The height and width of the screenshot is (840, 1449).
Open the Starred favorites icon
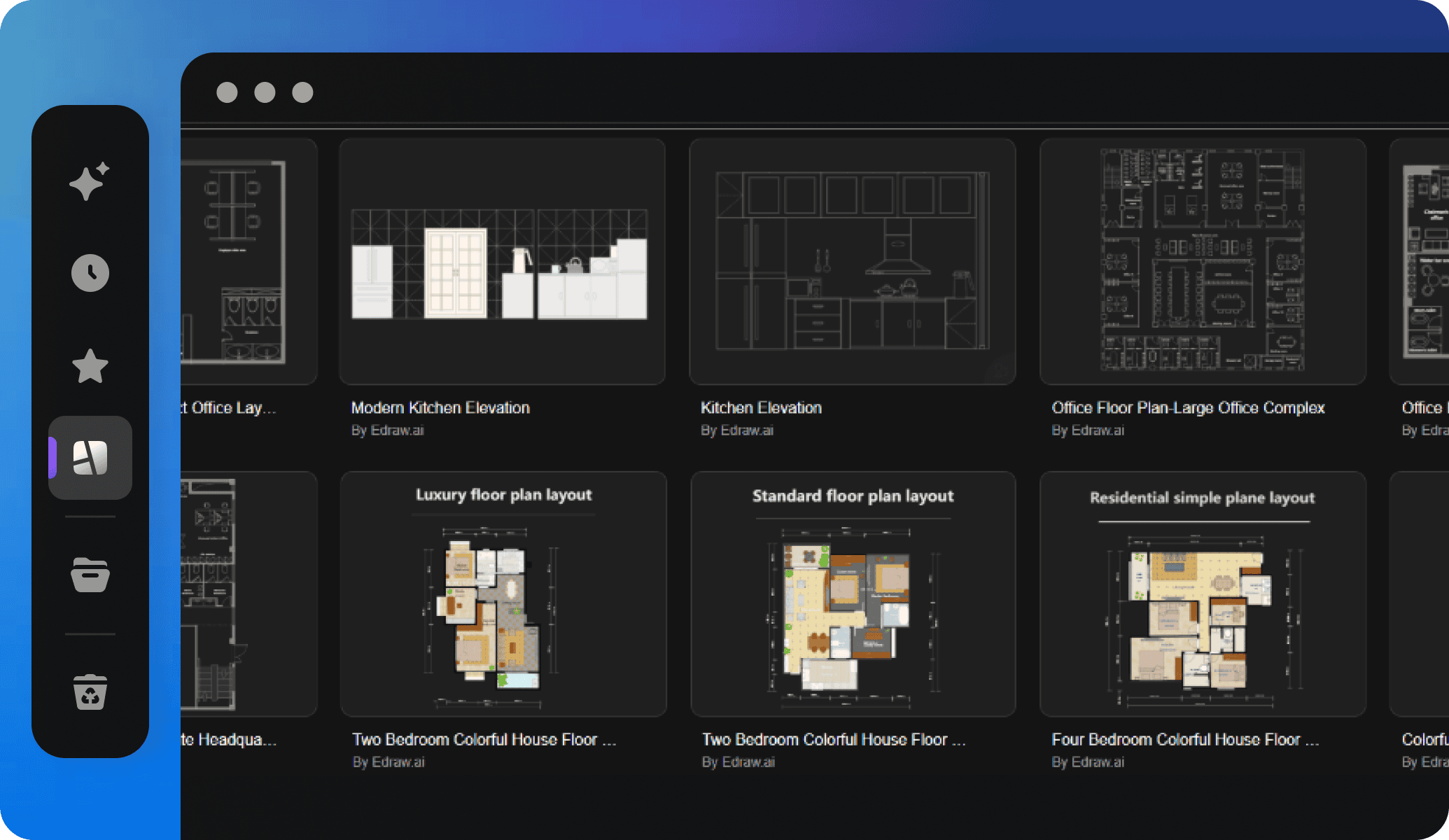pos(90,366)
